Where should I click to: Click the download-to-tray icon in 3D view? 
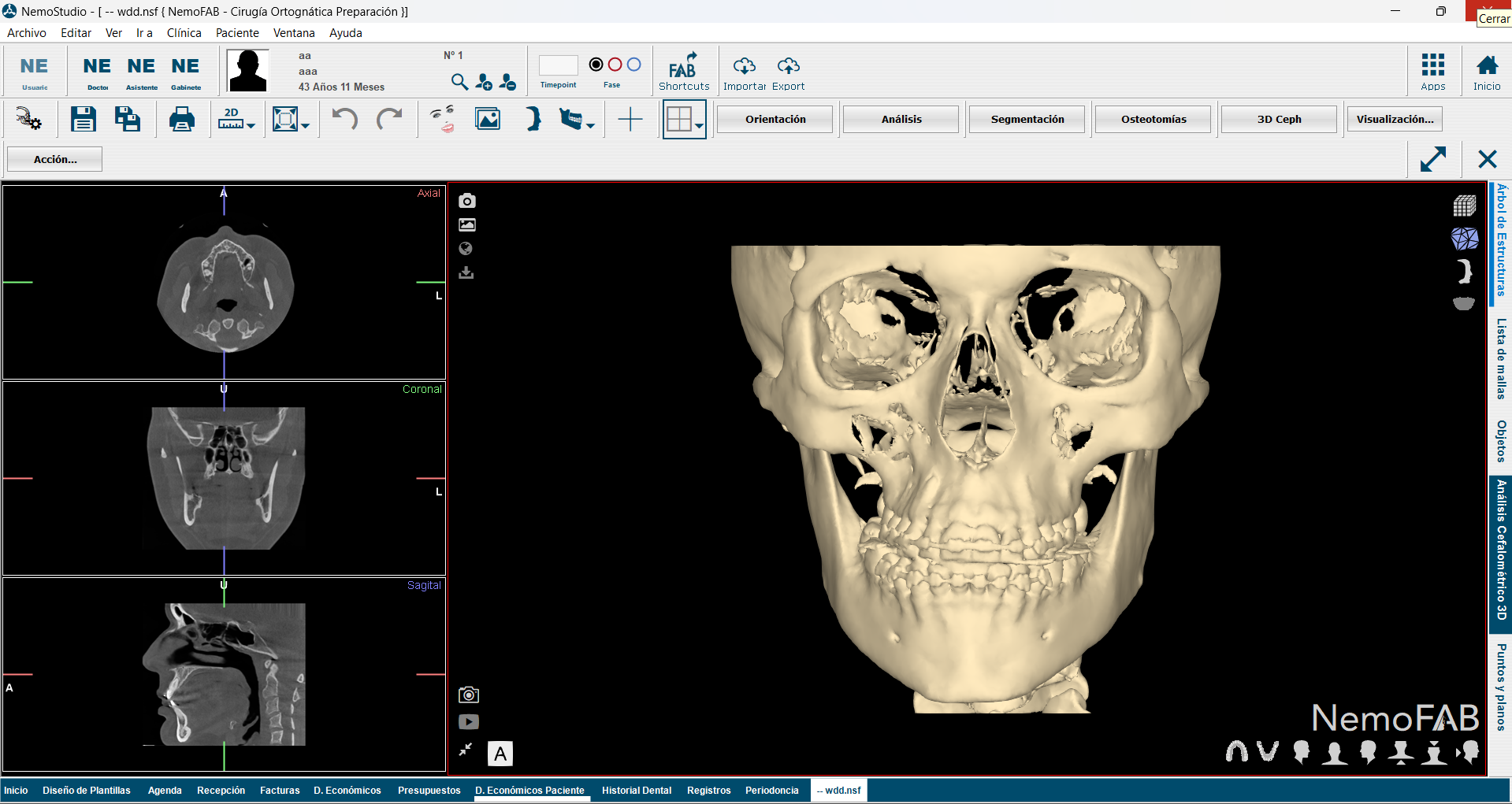[466, 272]
